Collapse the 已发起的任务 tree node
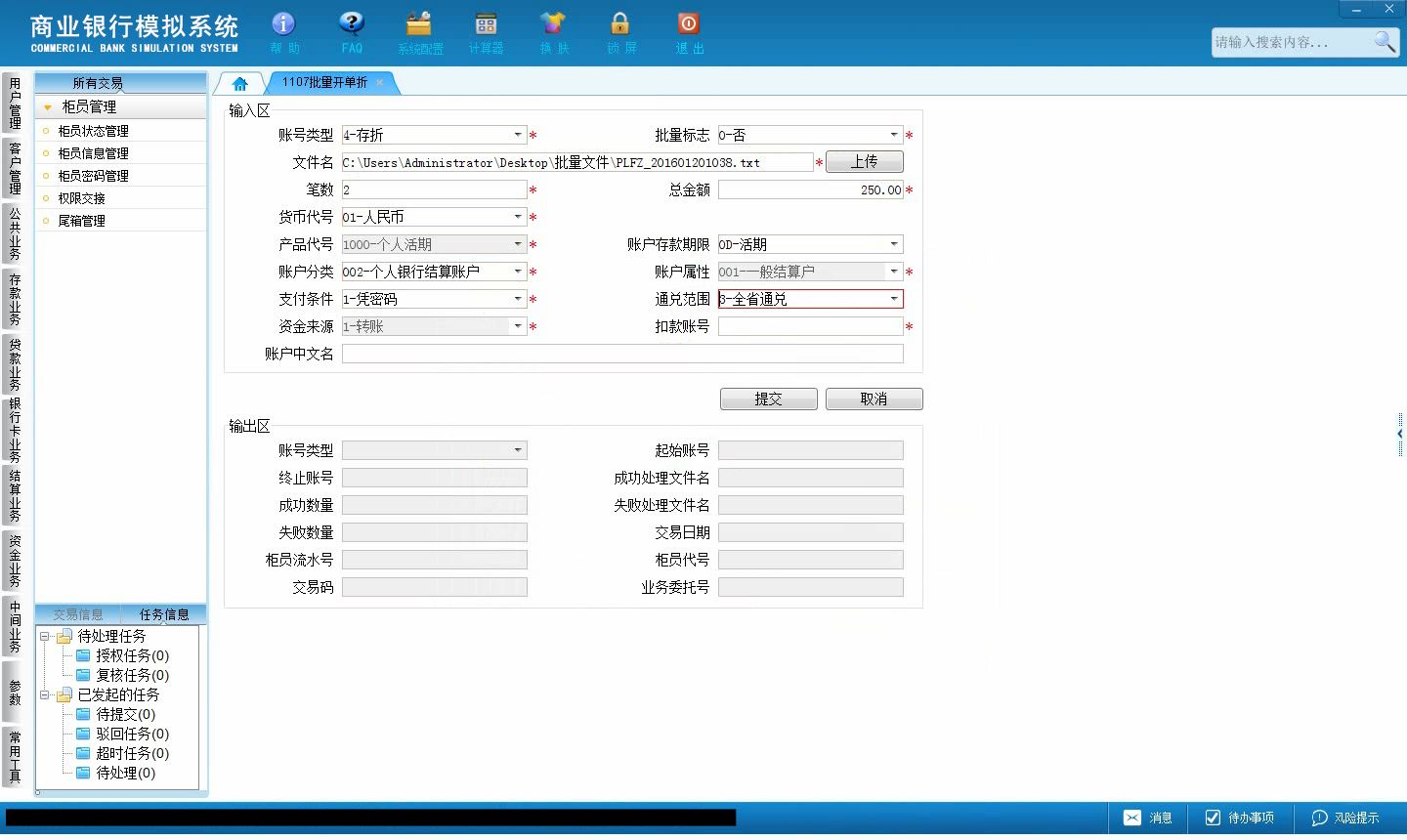The image size is (1407, 840). [44, 694]
